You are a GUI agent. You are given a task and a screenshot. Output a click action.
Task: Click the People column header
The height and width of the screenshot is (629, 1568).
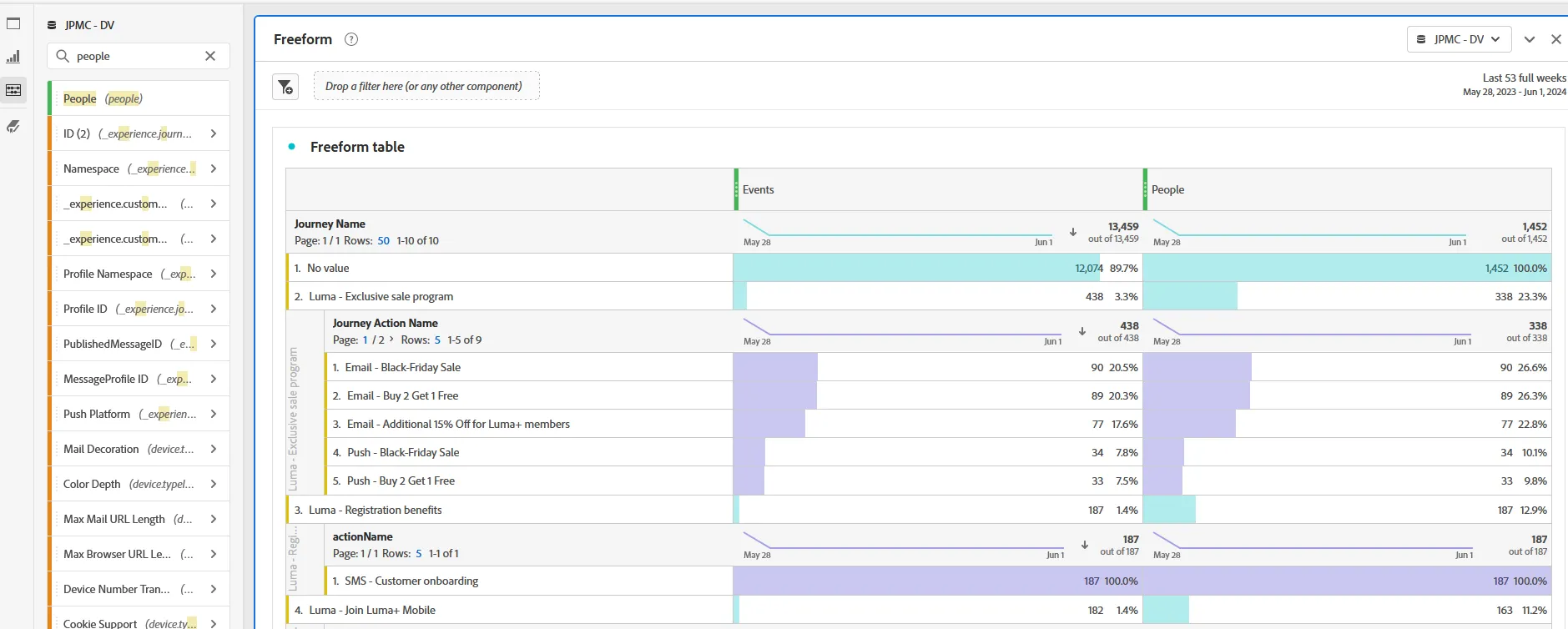pyautogui.click(x=1347, y=189)
